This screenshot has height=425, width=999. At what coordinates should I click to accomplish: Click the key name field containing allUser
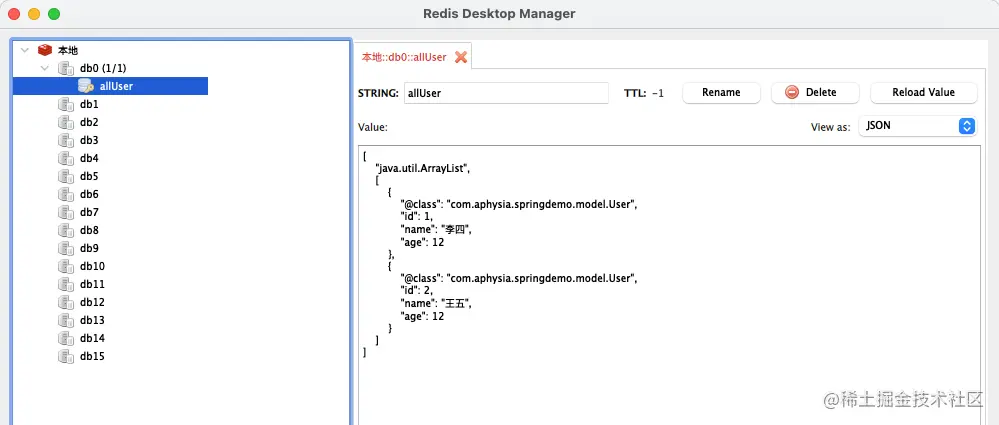tap(506, 93)
